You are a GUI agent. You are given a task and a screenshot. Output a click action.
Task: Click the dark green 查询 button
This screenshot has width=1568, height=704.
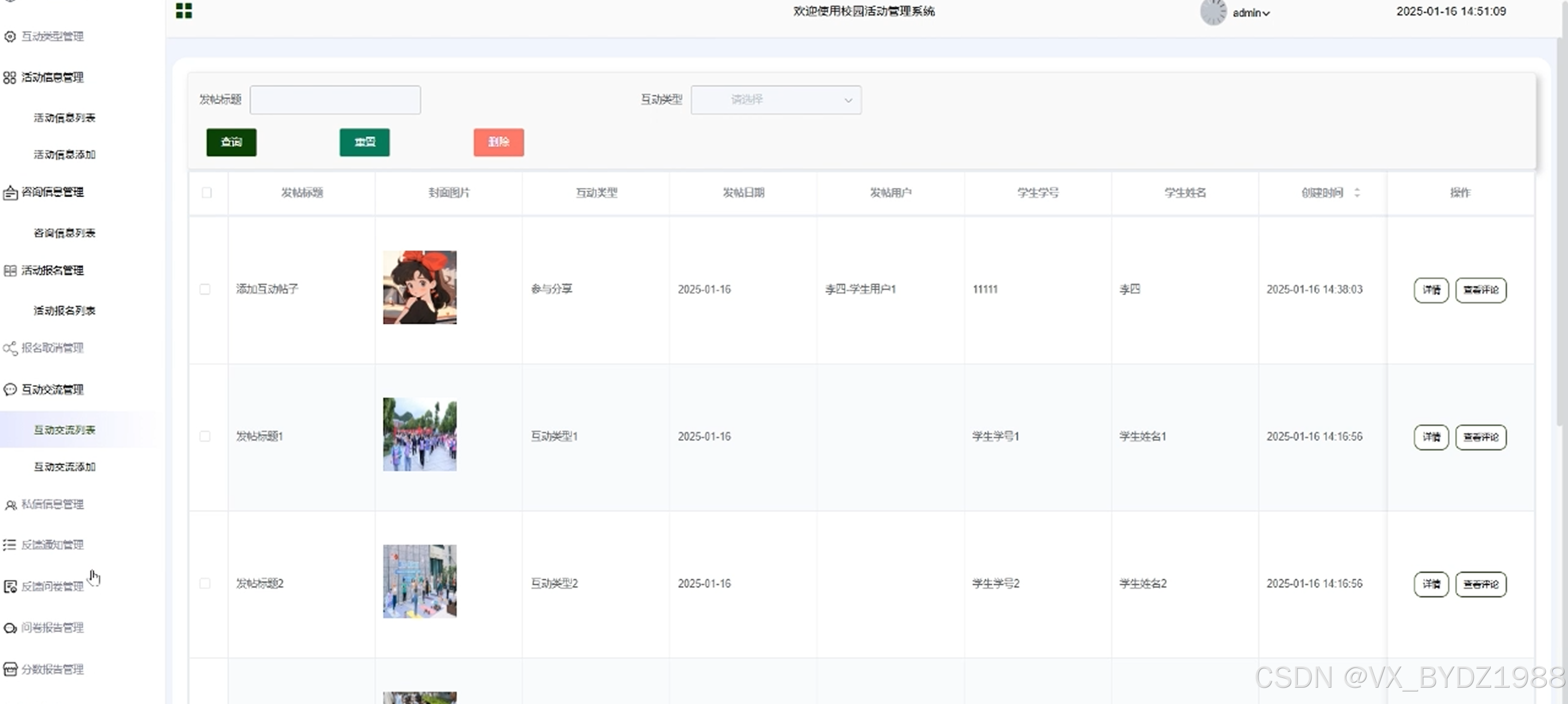coord(231,143)
